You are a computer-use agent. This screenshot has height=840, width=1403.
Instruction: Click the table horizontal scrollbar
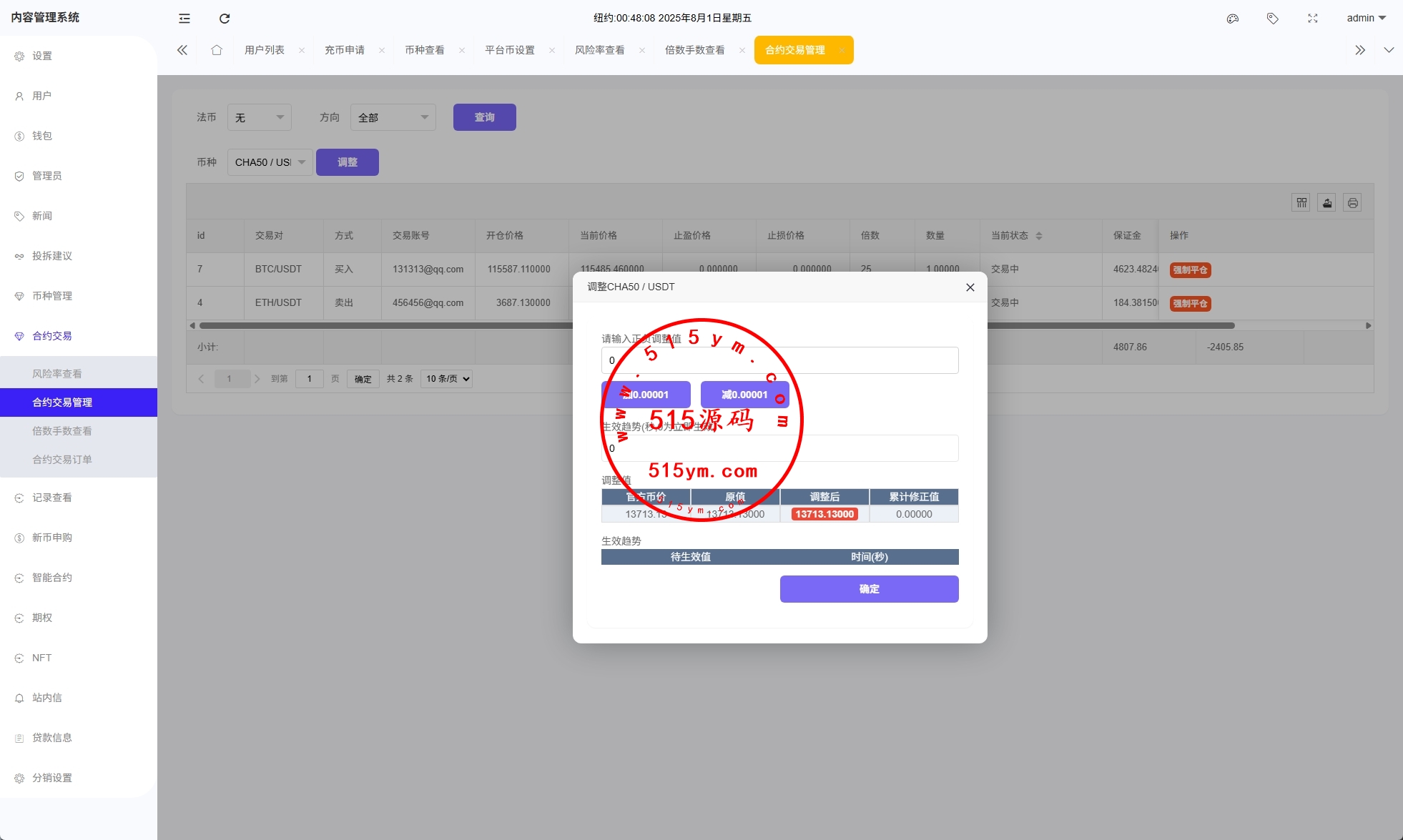tap(386, 325)
